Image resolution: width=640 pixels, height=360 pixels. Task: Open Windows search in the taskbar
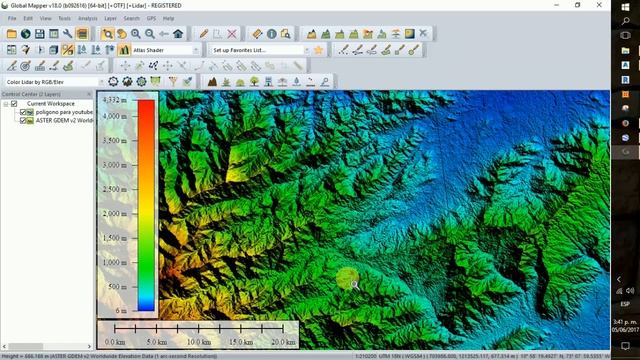click(625, 21)
